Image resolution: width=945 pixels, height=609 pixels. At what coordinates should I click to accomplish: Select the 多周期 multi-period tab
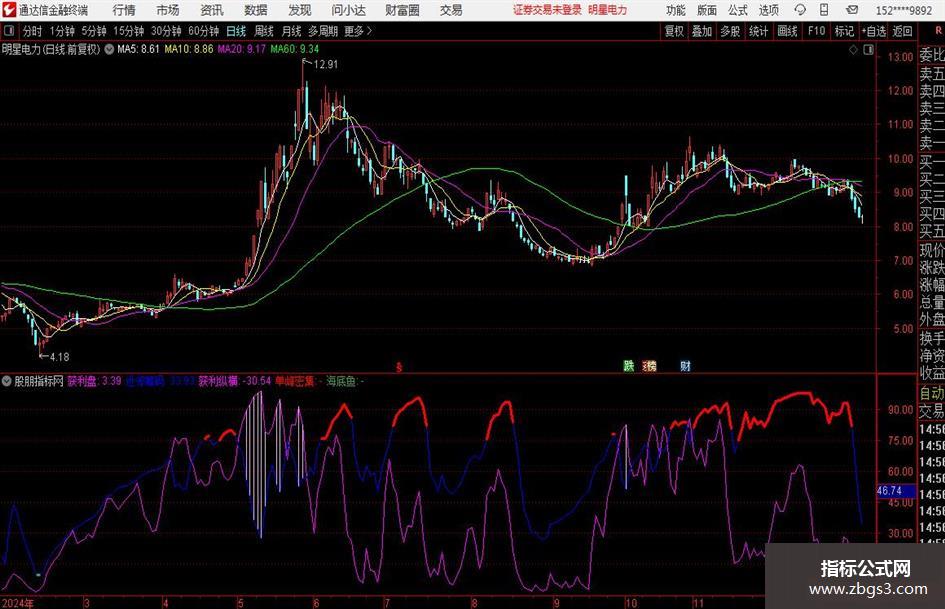click(323, 31)
